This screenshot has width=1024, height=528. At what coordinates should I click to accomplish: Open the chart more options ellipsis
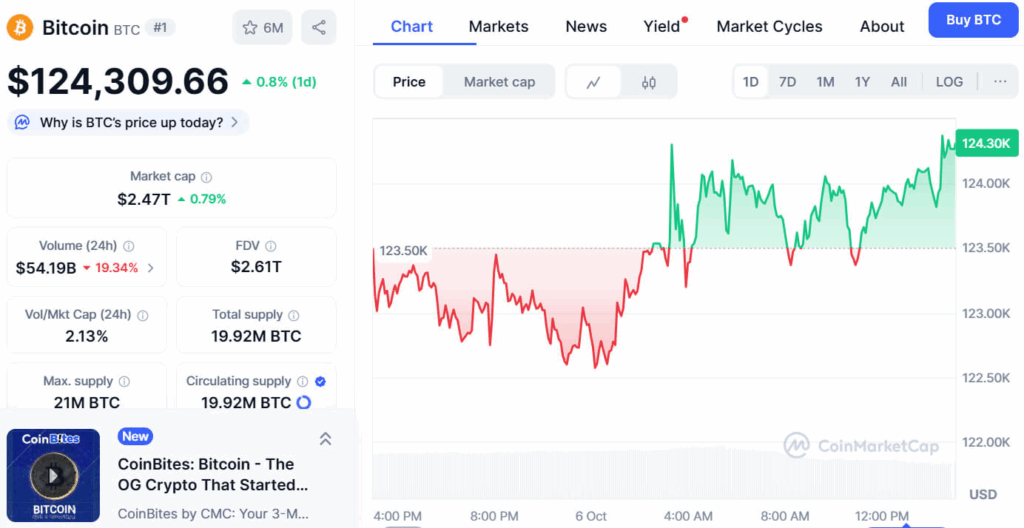(1000, 82)
